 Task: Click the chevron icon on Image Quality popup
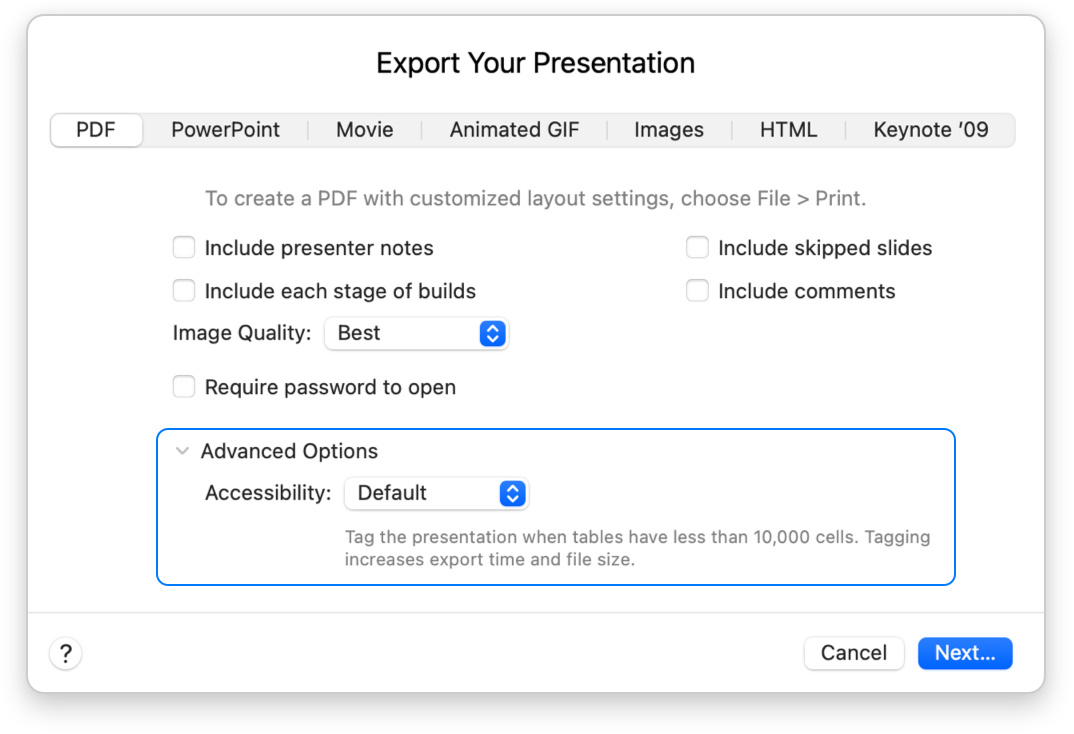(491, 333)
